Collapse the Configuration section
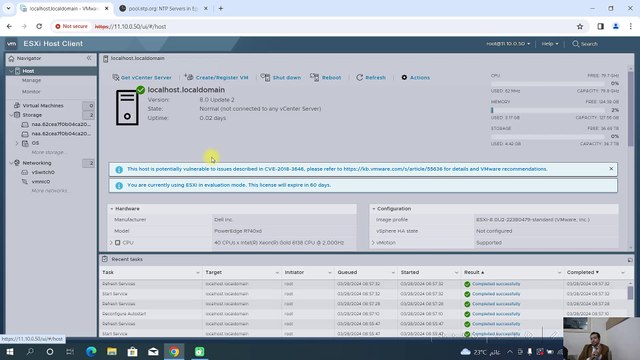 (373, 209)
